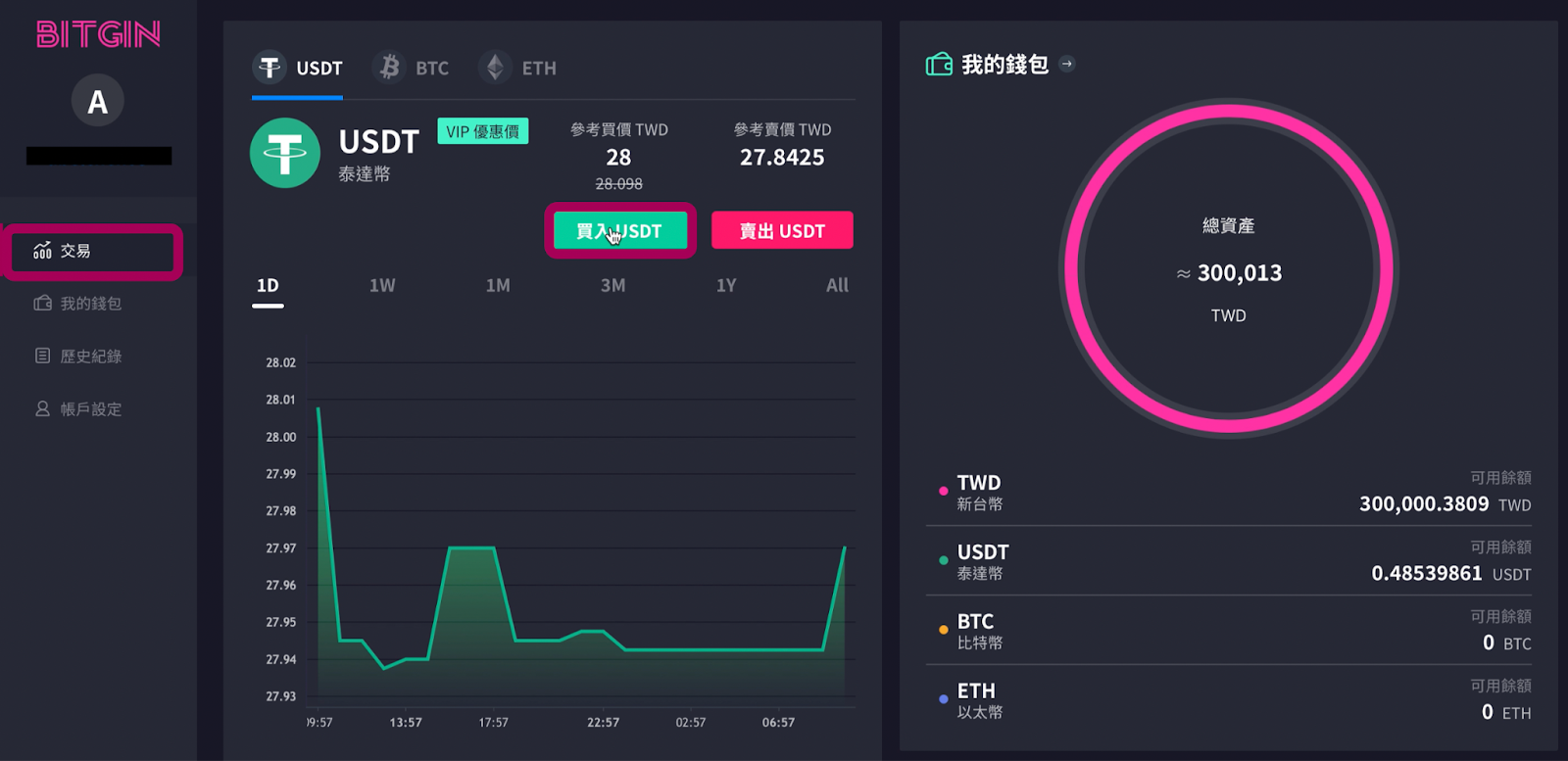Click the USDT tab coin icon
Image resolution: width=1568 pixels, height=761 pixels.
[x=269, y=68]
